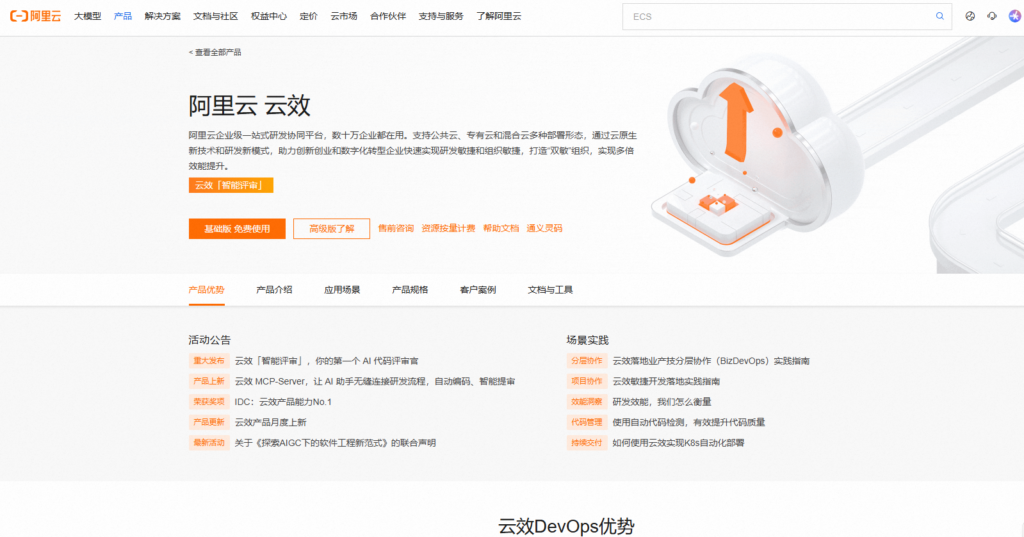Viewport: 1024px width, 537px height.
Task: Click the 云效「智能评审」orange badge
Action: (231, 185)
